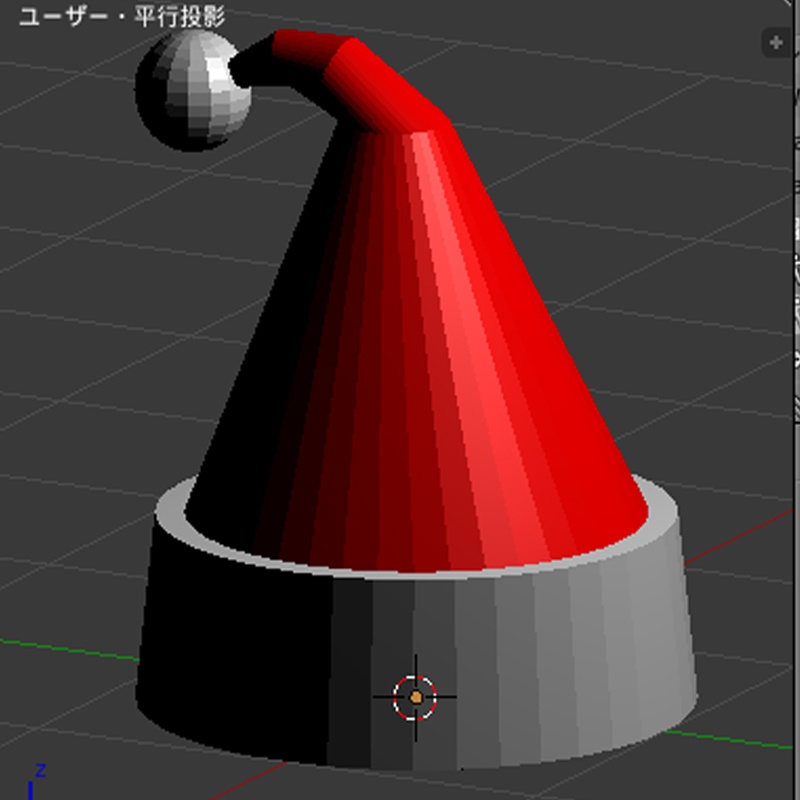Click the red X axis line at right
Screen dimensions: 800x800
pyautogui.click(x=740, y=537)
